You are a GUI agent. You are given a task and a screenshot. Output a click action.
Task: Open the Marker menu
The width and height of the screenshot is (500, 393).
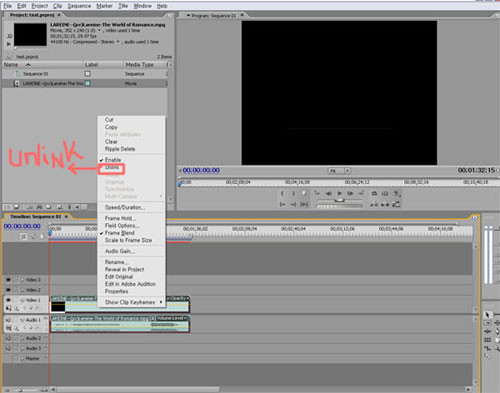(x=104, y=6)
